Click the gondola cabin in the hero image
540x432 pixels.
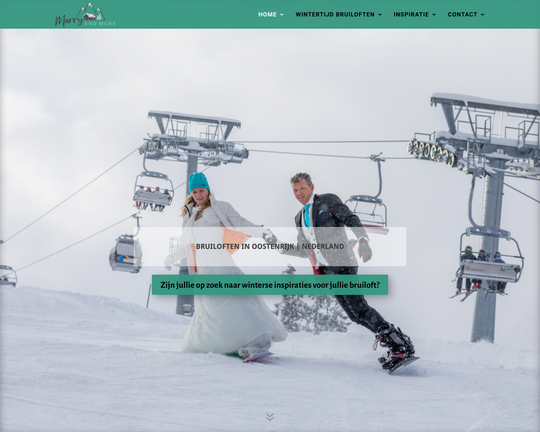pyautogui.click(x=126, y=253)
